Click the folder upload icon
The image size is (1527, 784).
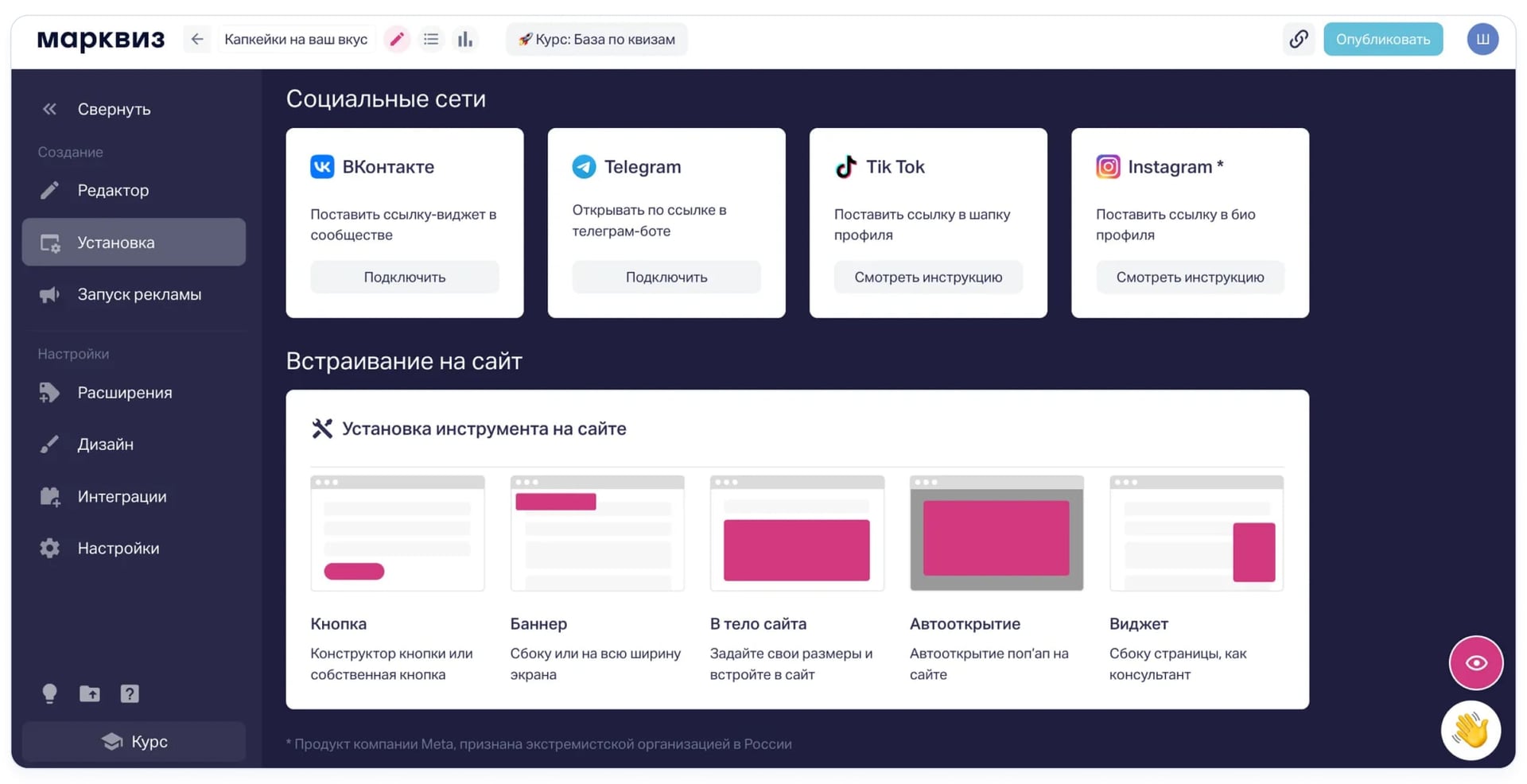pos(90,693)
